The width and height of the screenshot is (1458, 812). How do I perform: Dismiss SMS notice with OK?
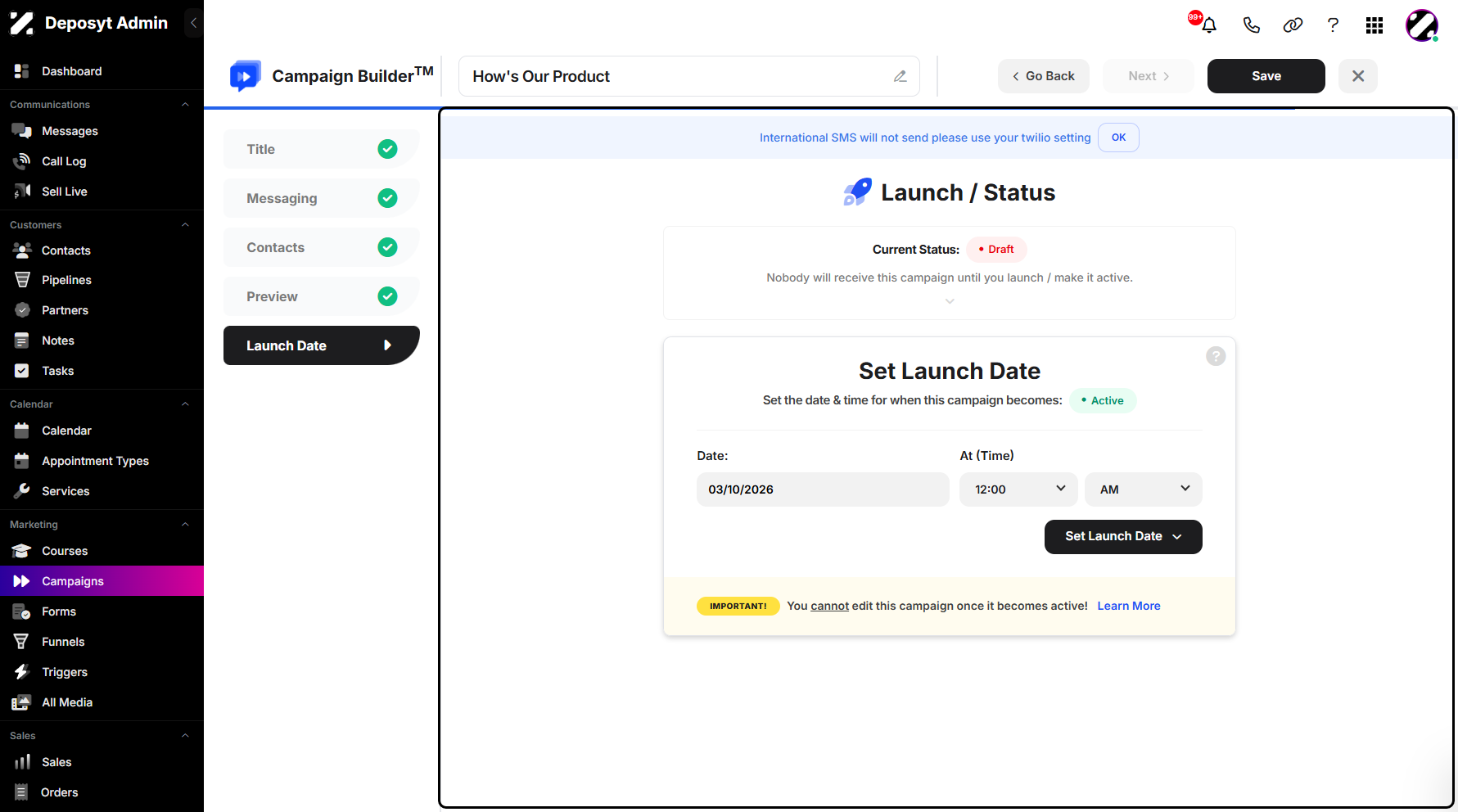point(1118,138)
